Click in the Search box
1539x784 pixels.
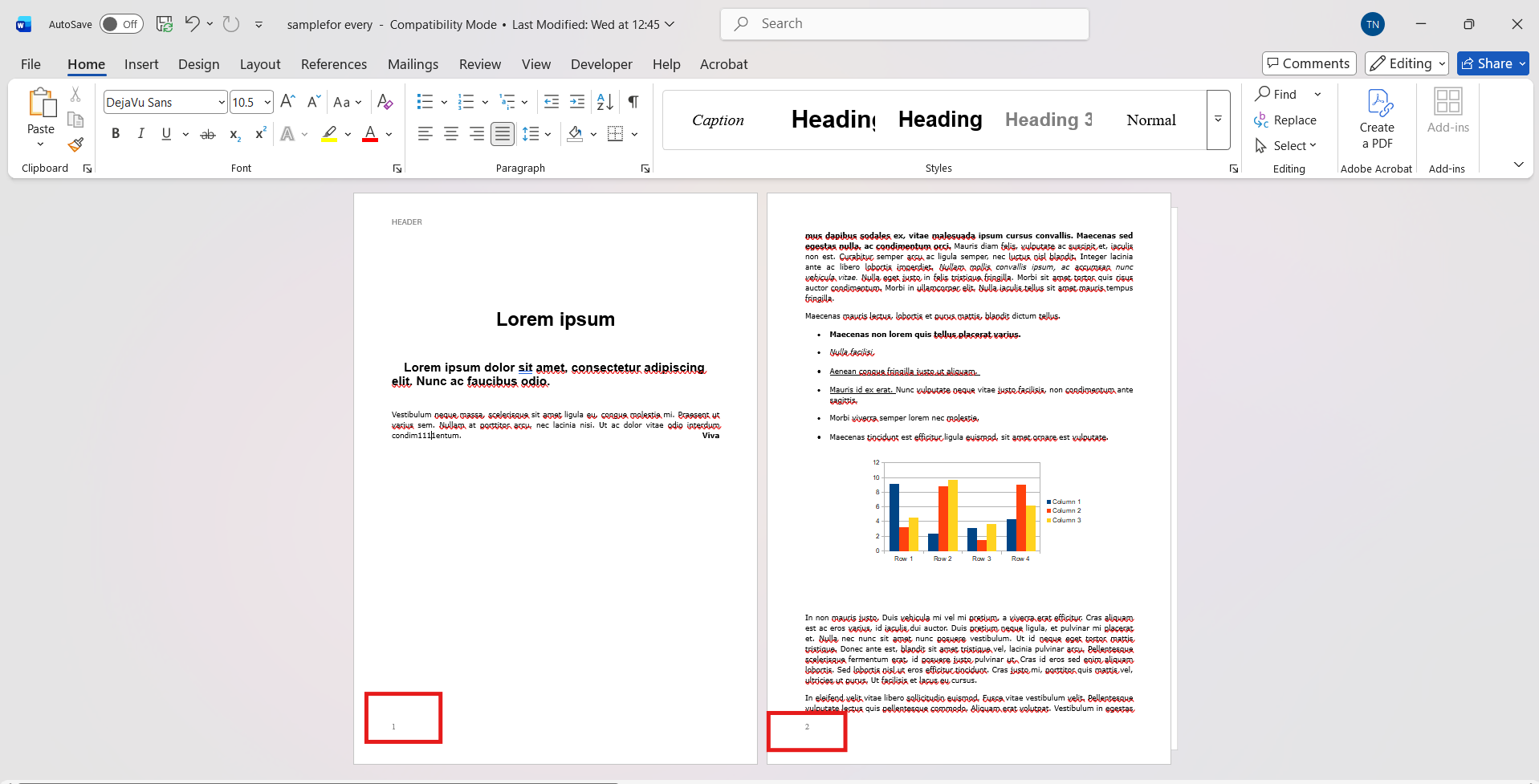(x=905, y=24)
